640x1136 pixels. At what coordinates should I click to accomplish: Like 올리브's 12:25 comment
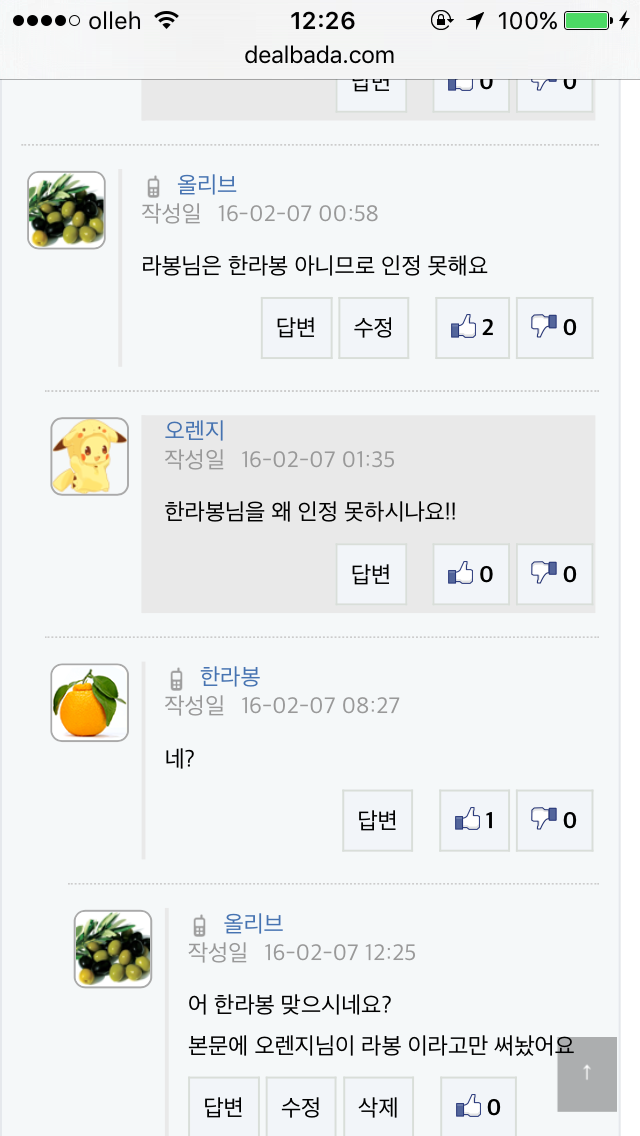pos(479,1106)
